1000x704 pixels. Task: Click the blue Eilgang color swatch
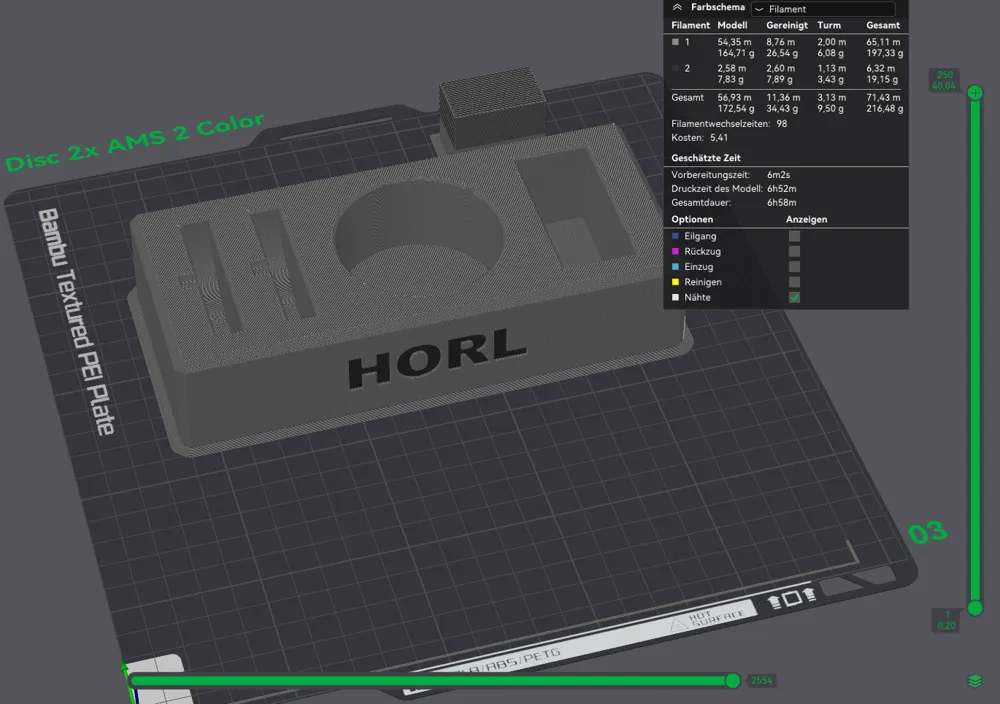[675, 236]
